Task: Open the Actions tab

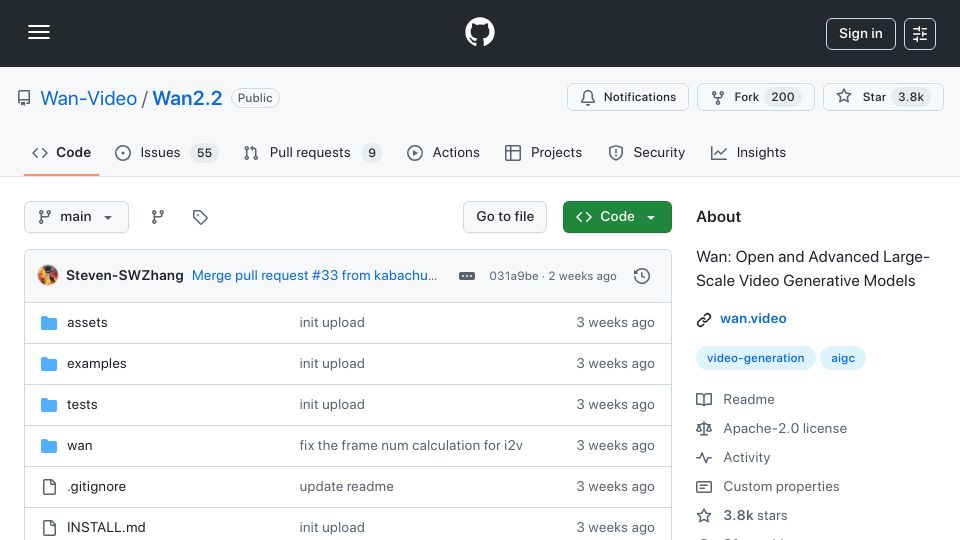Action: point(443,152)
